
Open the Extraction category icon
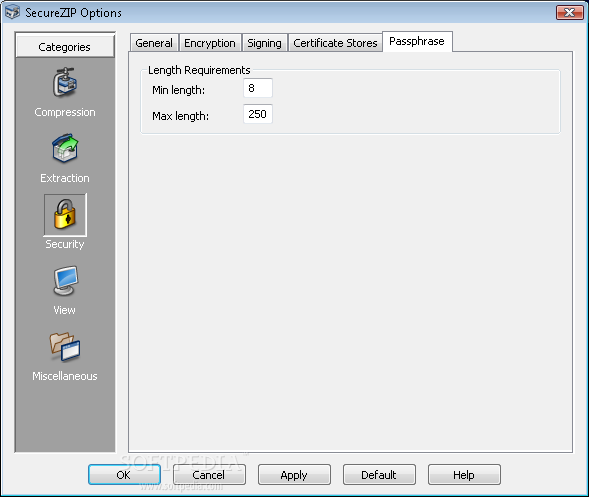(65, 148)
